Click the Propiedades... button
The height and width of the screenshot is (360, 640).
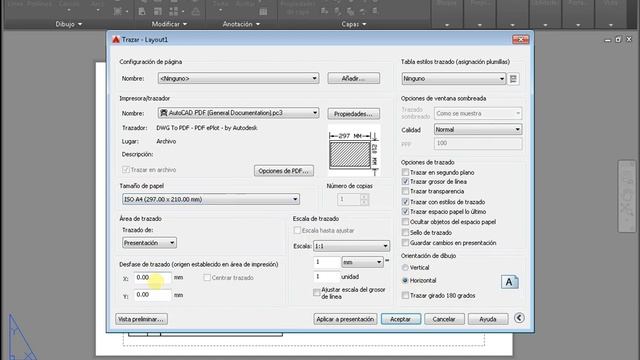pos(353,114)
